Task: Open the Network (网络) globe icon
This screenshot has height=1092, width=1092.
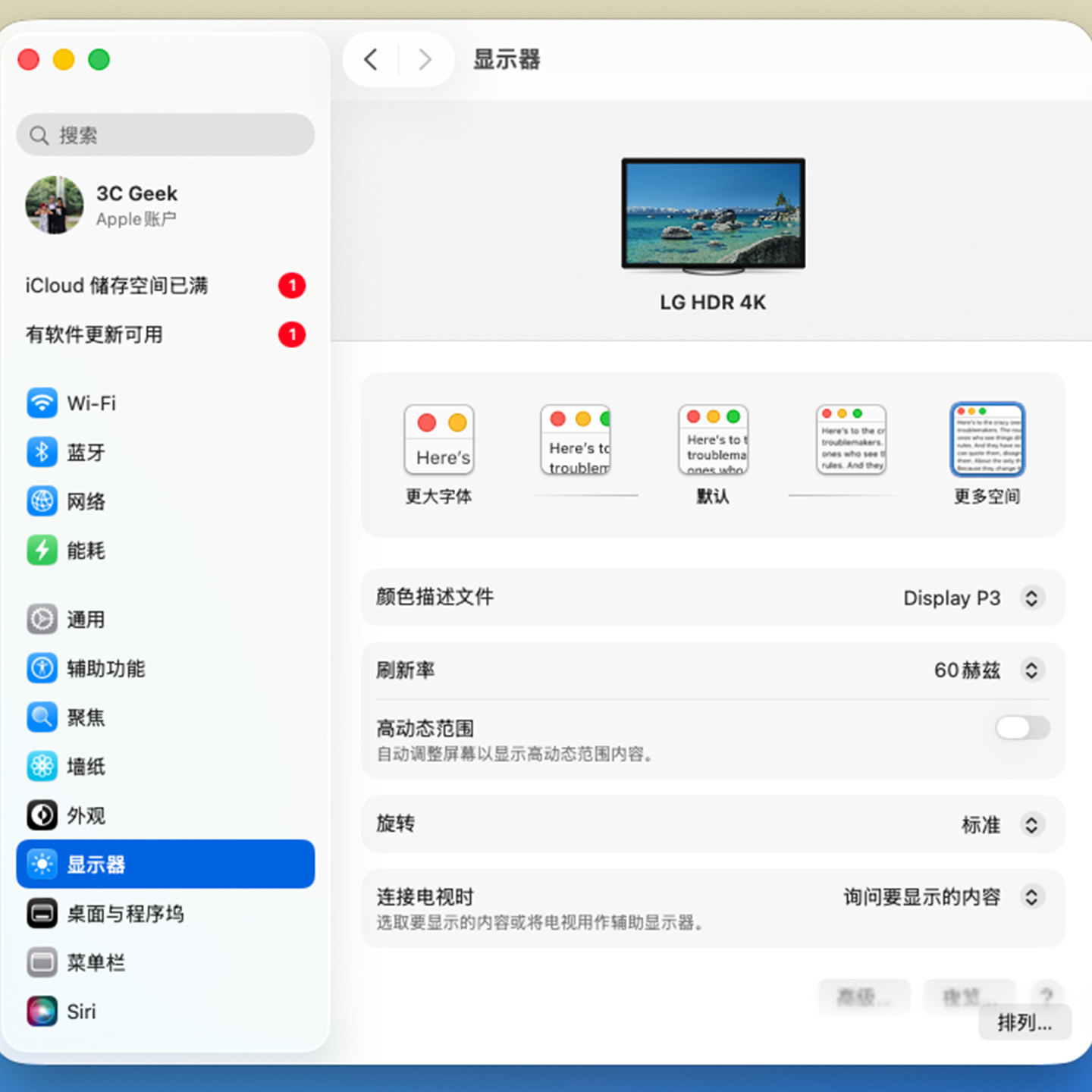Action: coord(42,501)
